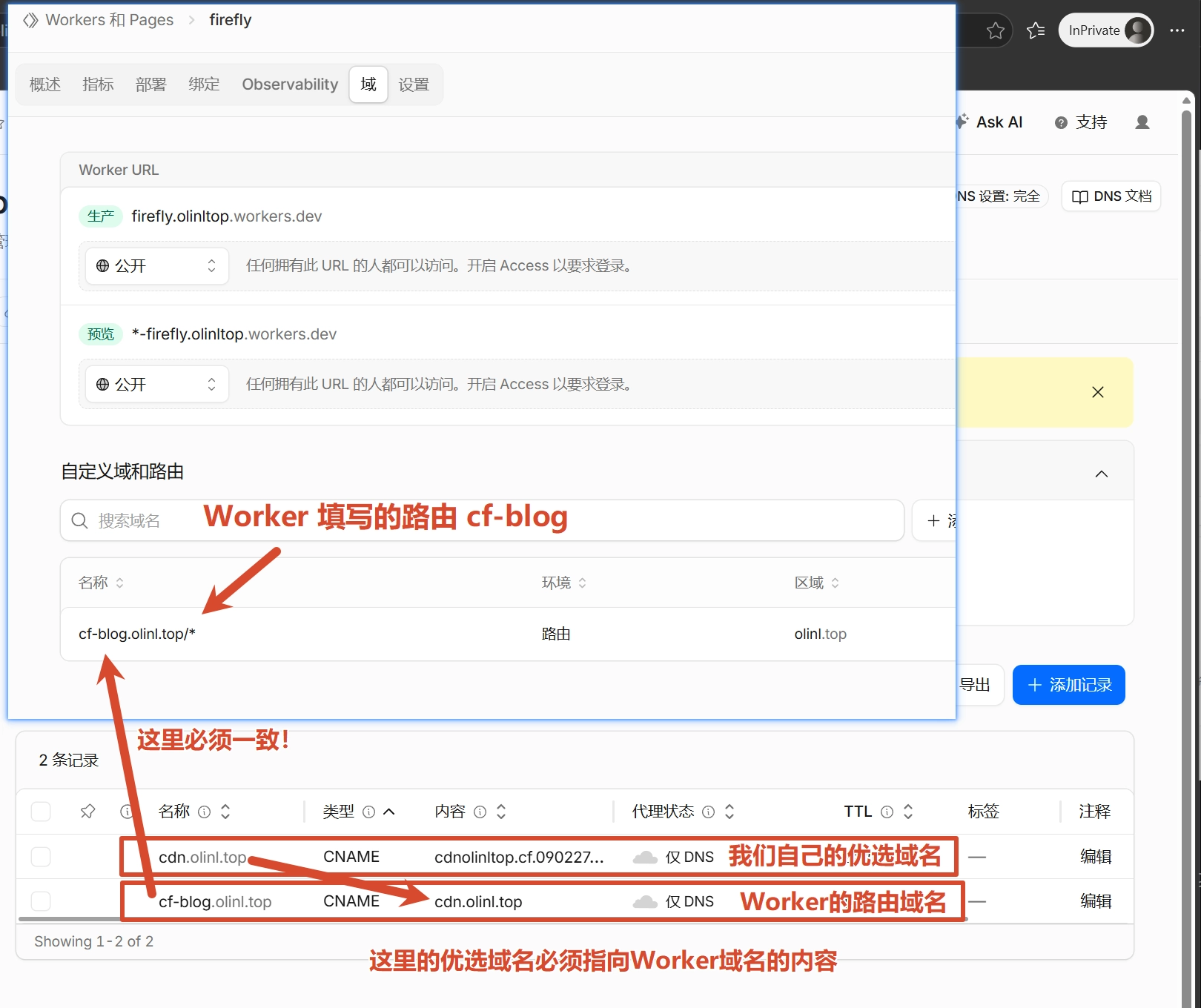Open 公开 dropdown for production URL
This screenshot has width=1201, height=1008.
point(156,266)
